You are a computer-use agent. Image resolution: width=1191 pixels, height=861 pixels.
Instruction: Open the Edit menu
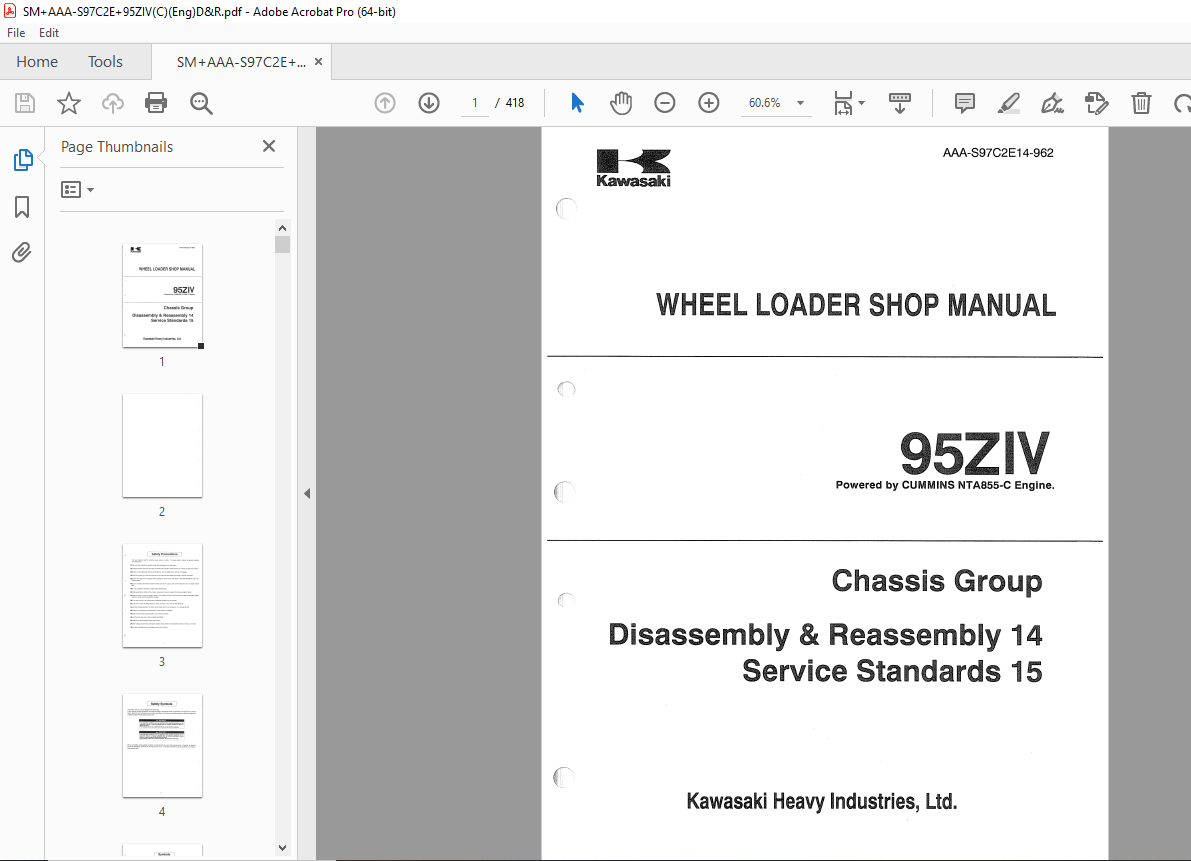49,33
